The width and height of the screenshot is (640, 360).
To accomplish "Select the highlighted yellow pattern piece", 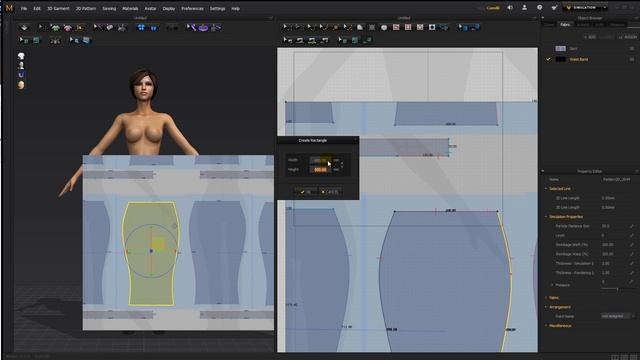I will pyautogui.click(x=151, y=253).
